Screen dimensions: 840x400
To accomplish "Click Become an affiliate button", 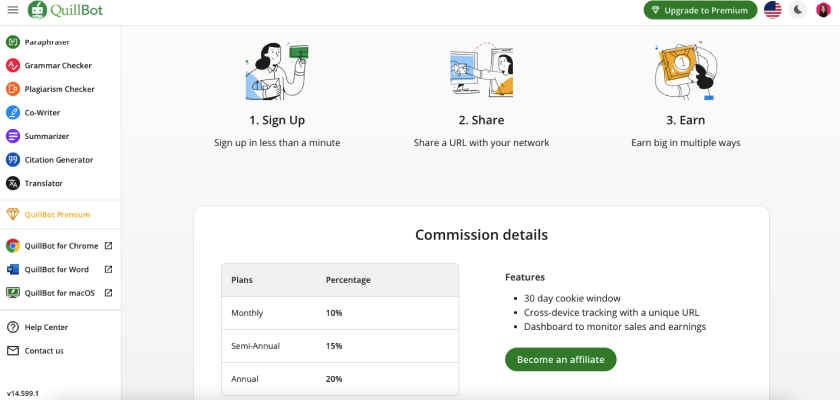I will click(x=560, y=359).
